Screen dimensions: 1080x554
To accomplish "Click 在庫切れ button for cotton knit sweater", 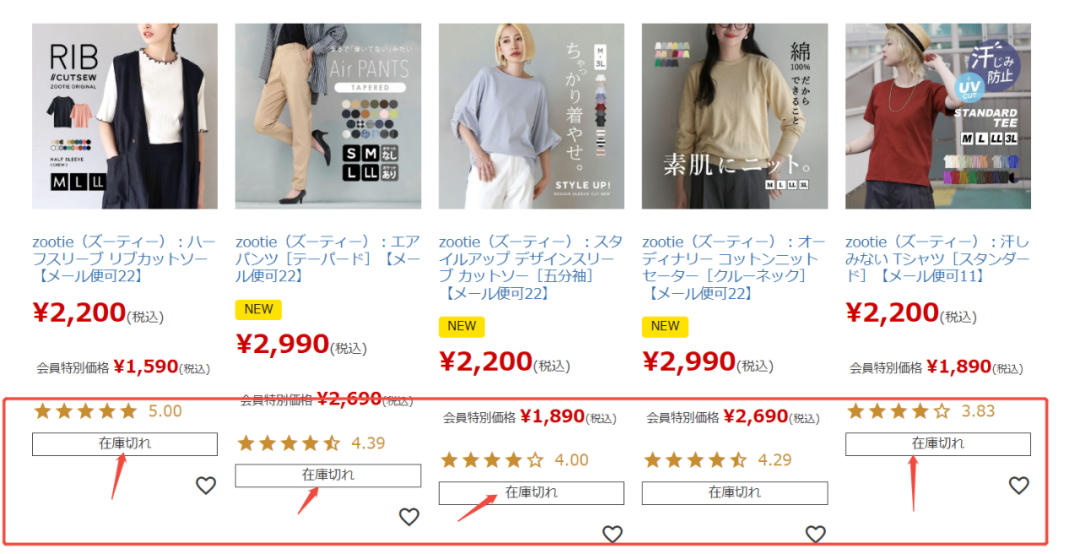I will (x=735, y=493).
